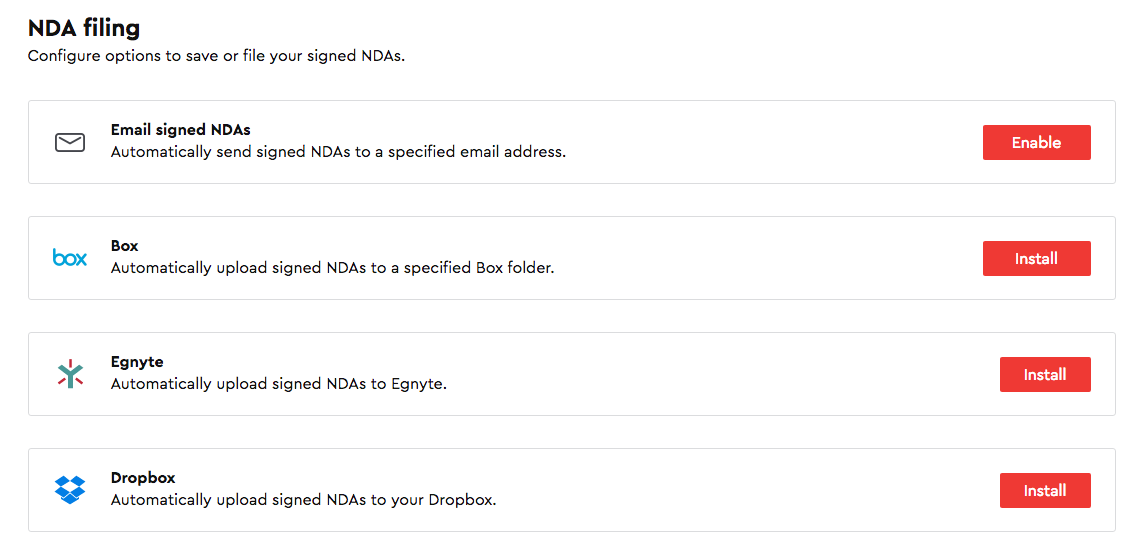
Task: Click the 'Egnyte' integration title text
Action: 137,362
